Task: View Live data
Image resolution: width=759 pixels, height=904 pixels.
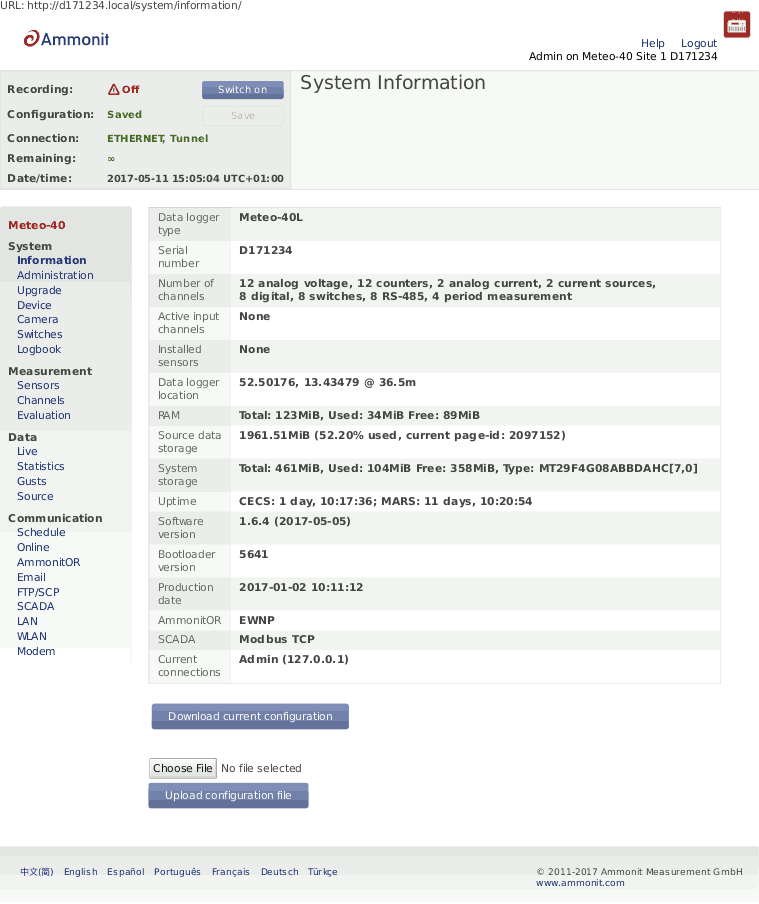Action: [27, 451]
